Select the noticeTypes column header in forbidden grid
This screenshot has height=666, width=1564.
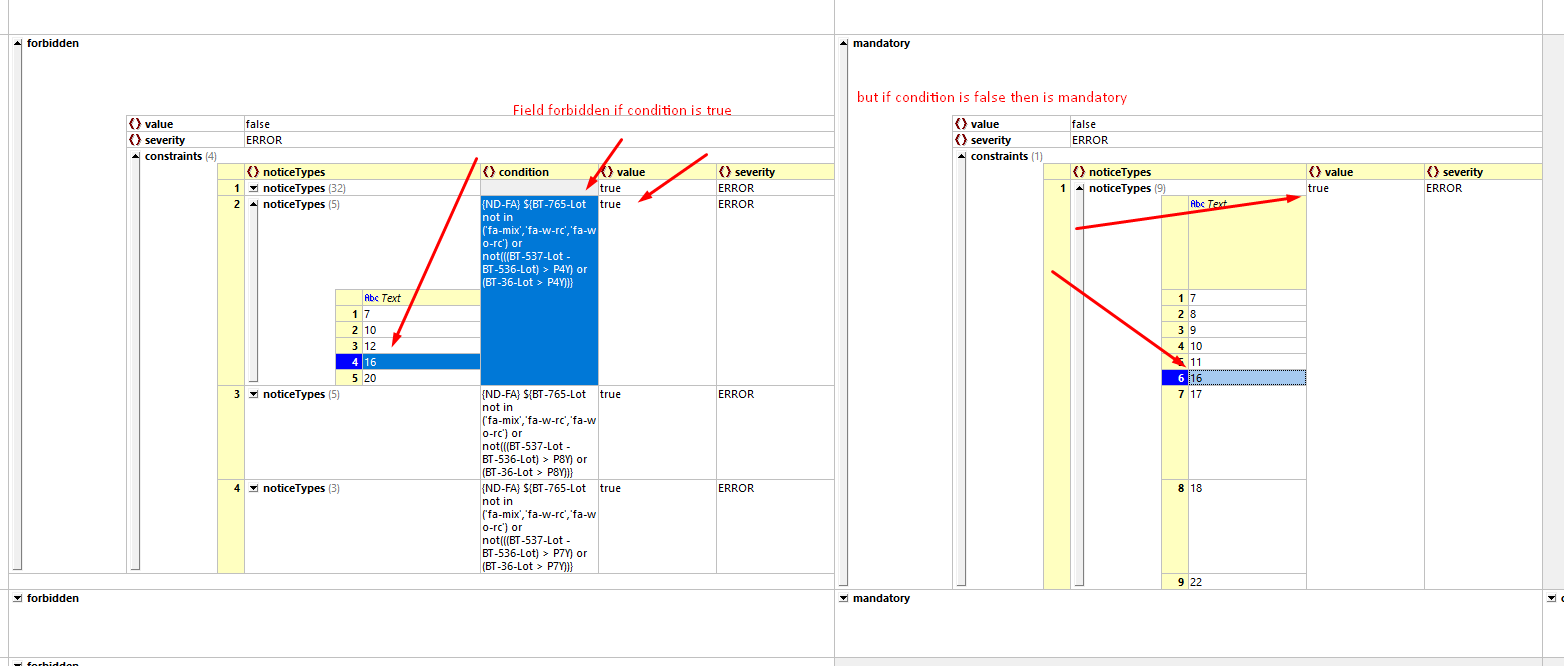coord(362,172)
